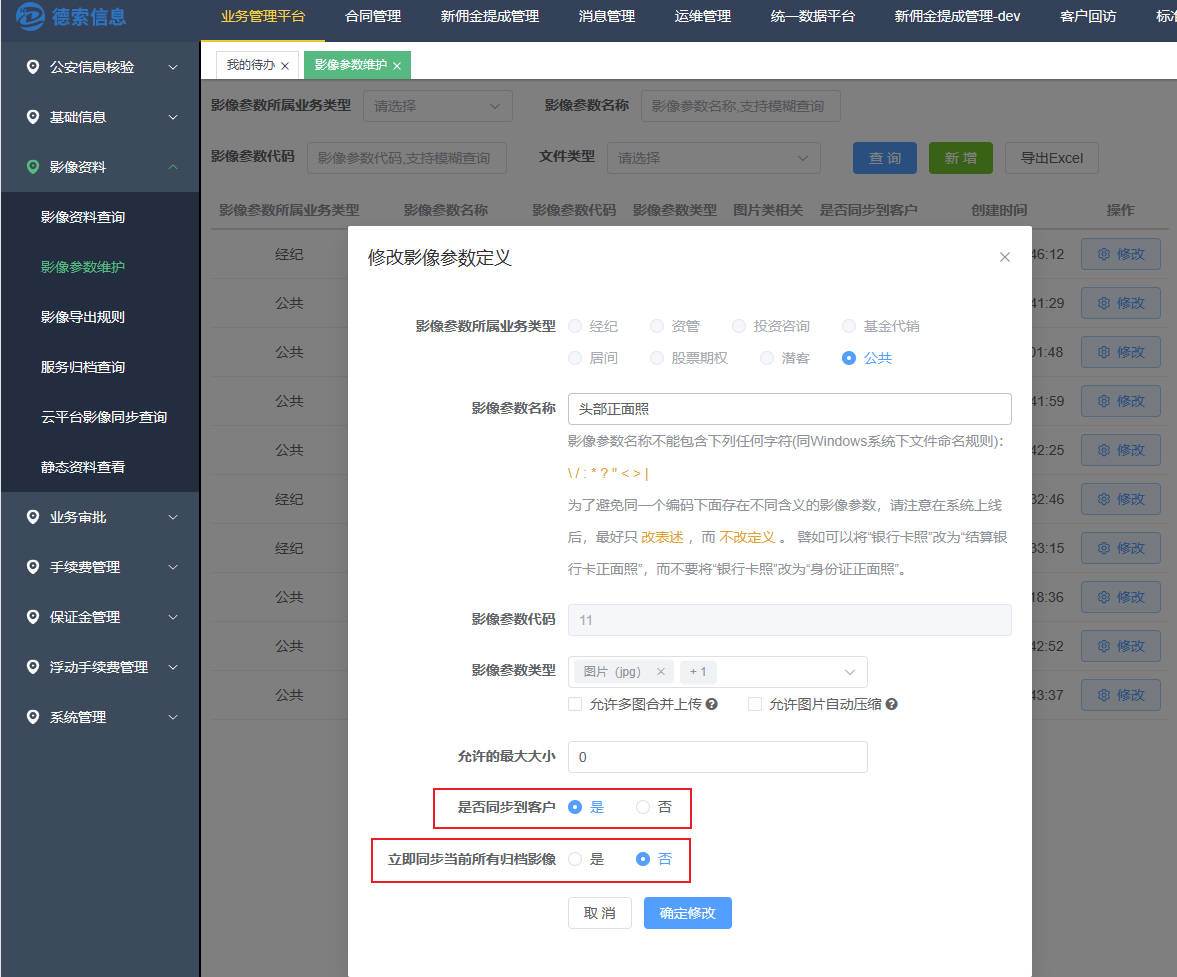Click the green pin icon beside 影像资料
The image size is (1177, 977).
pyautogui.click(x=32, y=167)
